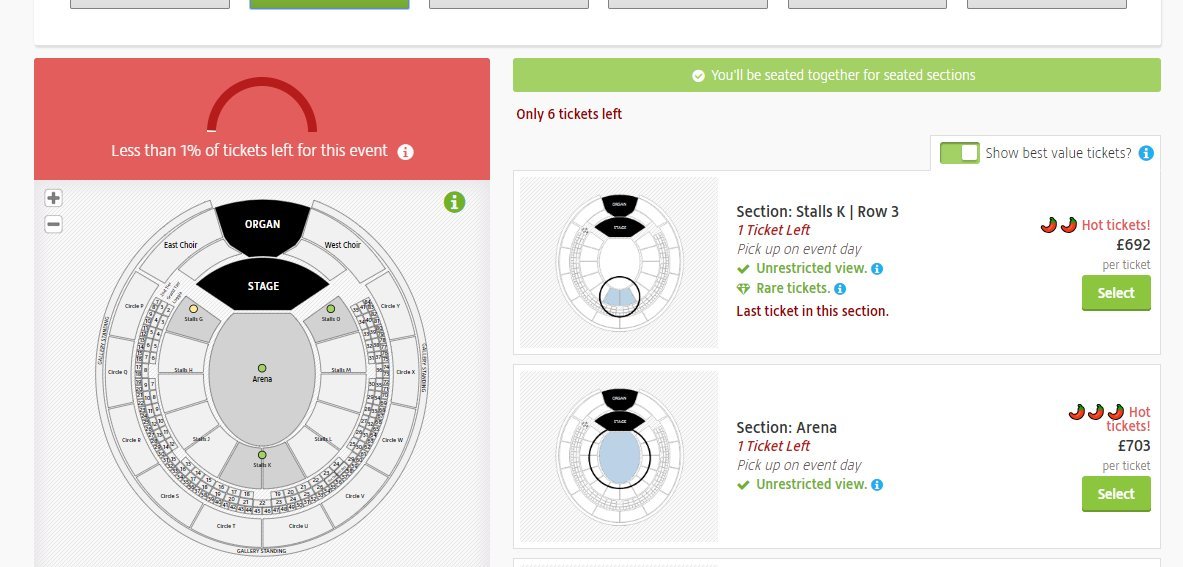
Task: Click the green dot in Arena section
Action: click(x=262, y=369)
